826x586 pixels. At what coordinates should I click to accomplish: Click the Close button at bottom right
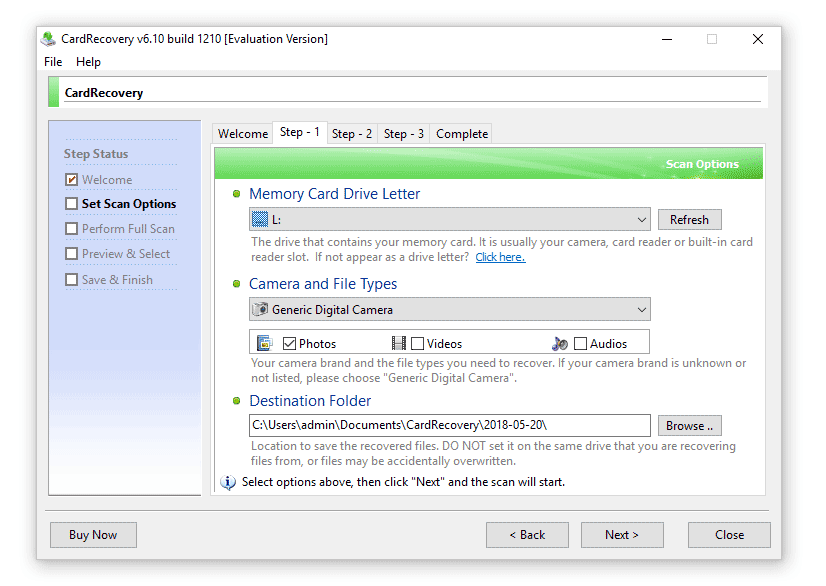729,535
